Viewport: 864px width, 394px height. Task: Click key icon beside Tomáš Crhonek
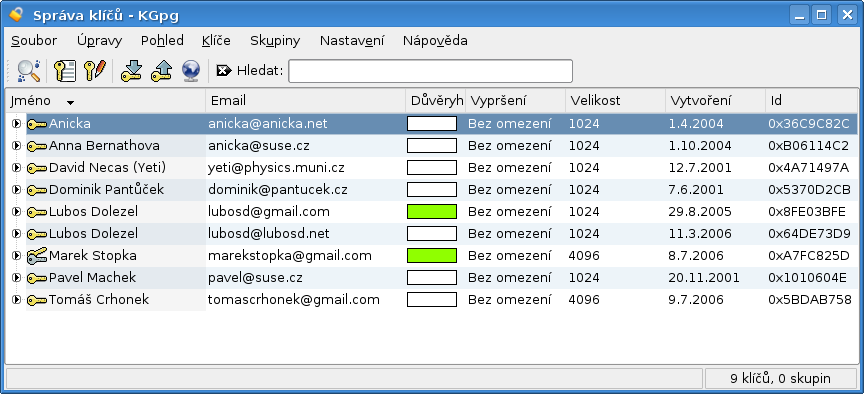tap(37, 300)
